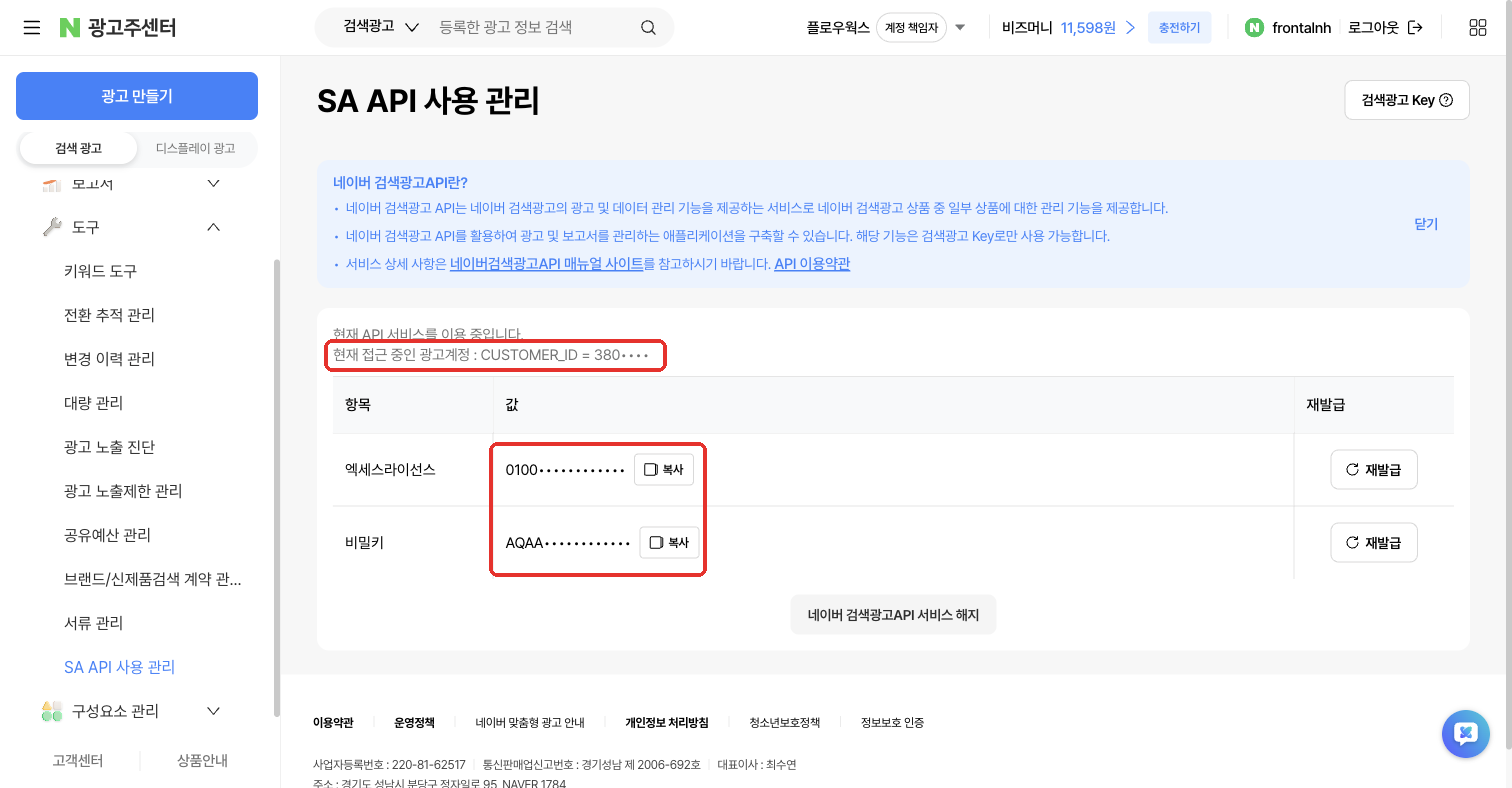
Task: Click the 충전하기 button
Action: coord(1179,28)
